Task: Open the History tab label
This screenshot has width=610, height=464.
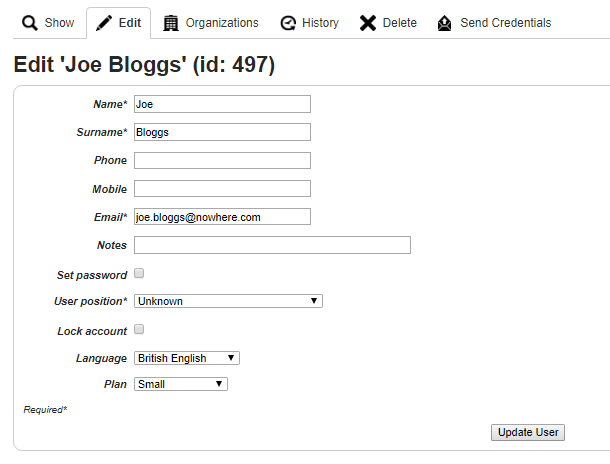Action: pos(321,23)
